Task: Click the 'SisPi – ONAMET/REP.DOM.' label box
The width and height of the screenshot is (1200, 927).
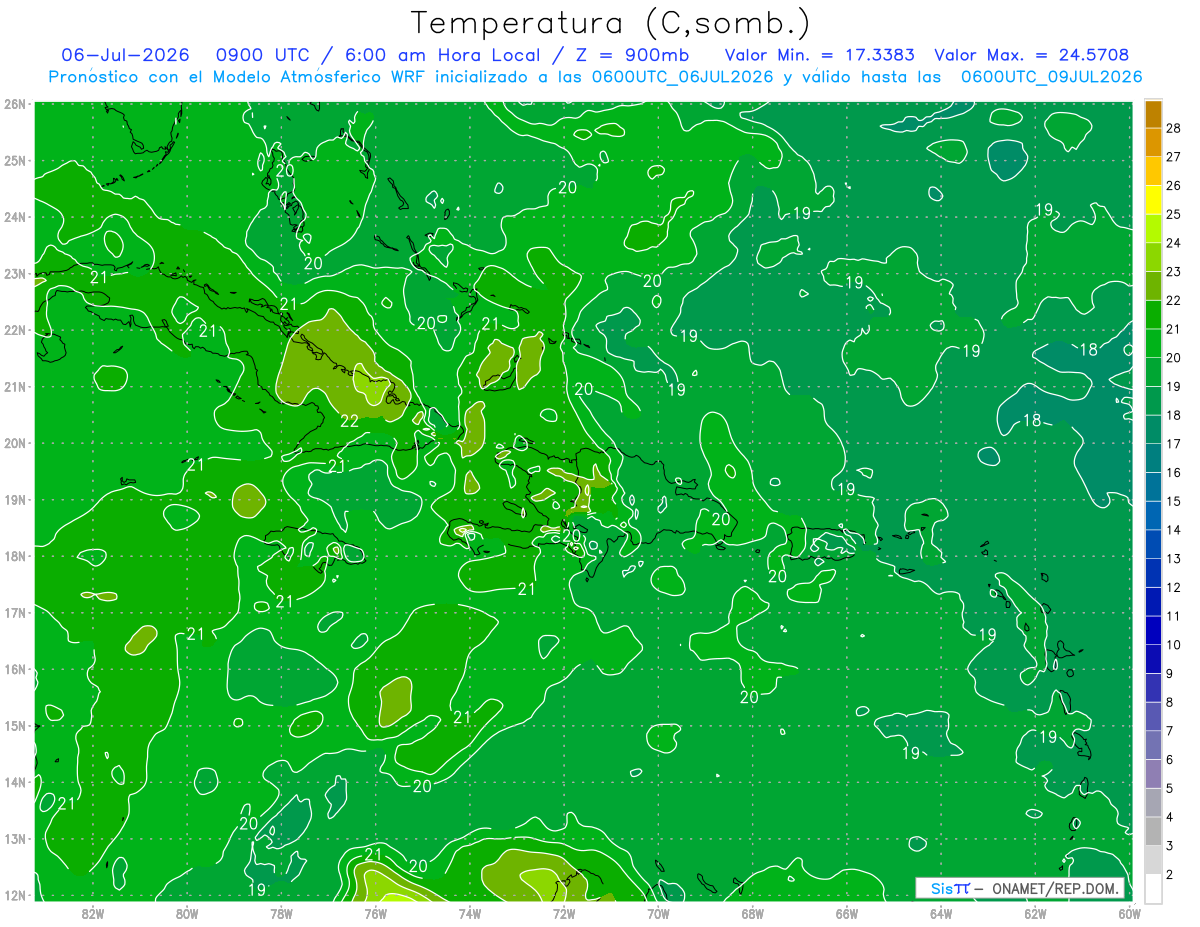Action: pos(1020,888)
